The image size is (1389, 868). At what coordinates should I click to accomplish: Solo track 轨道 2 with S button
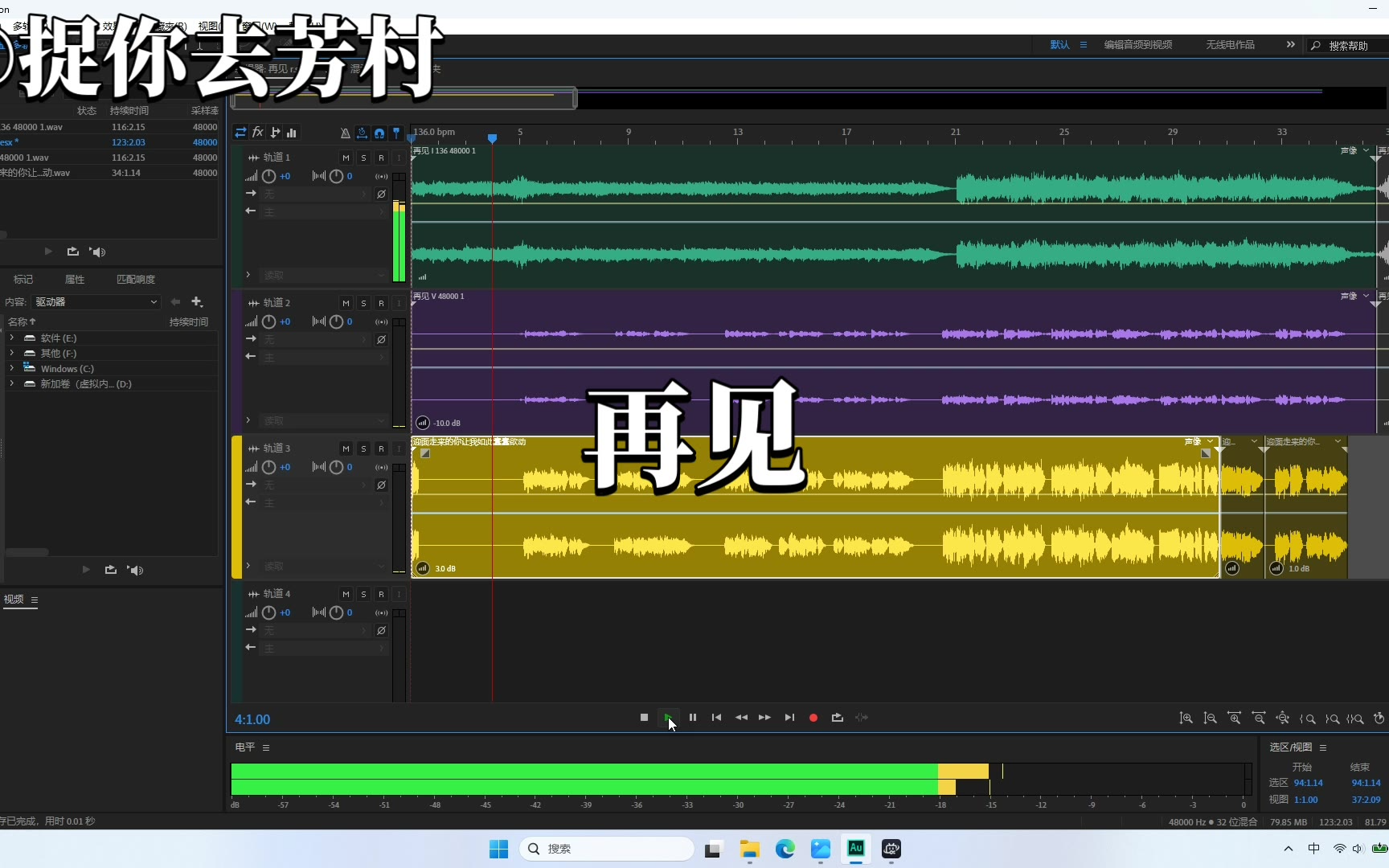363,303
